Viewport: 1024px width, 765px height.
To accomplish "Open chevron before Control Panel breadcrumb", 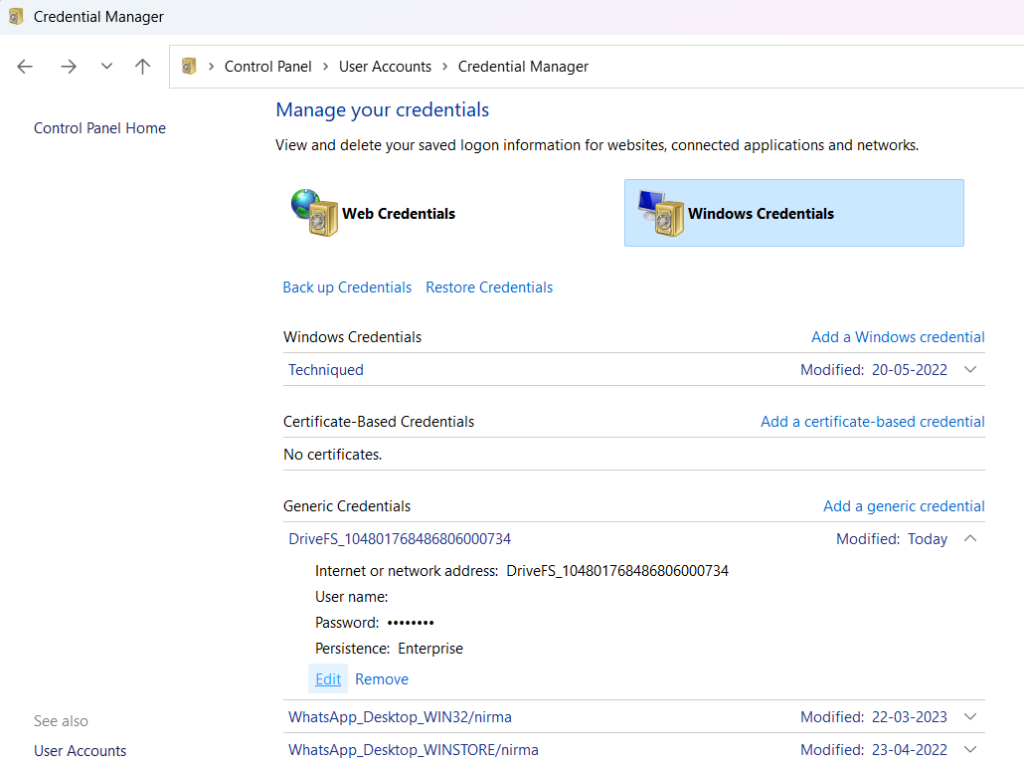I will [x=211, y=67].
